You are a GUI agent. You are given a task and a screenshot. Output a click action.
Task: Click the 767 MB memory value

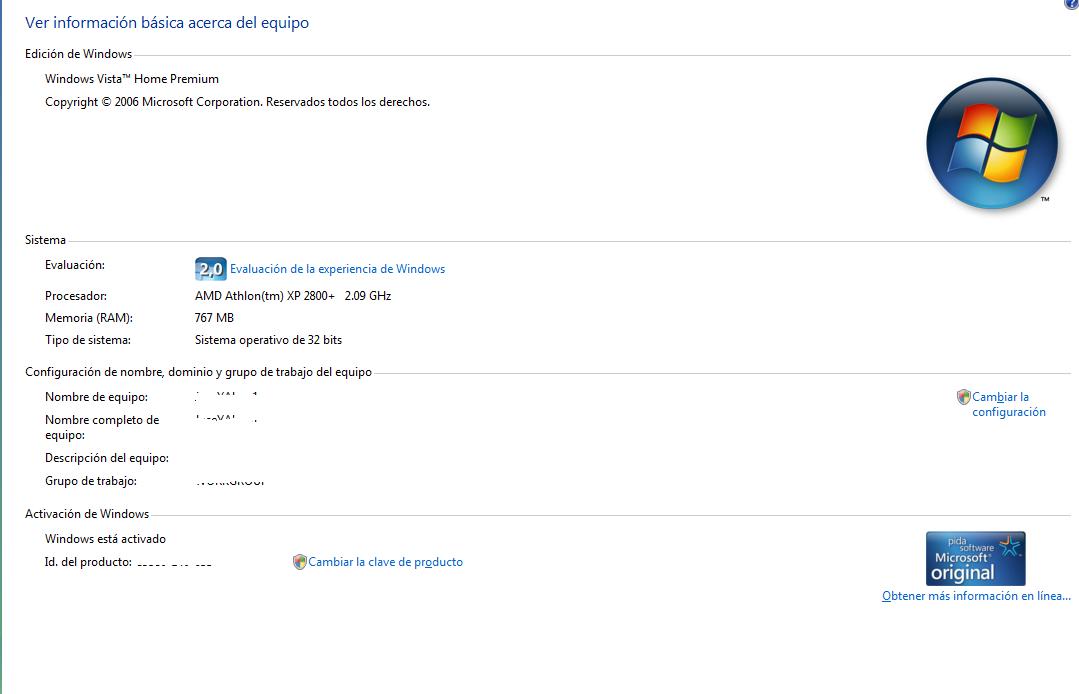pyautogui.click(x=214, y=318)
